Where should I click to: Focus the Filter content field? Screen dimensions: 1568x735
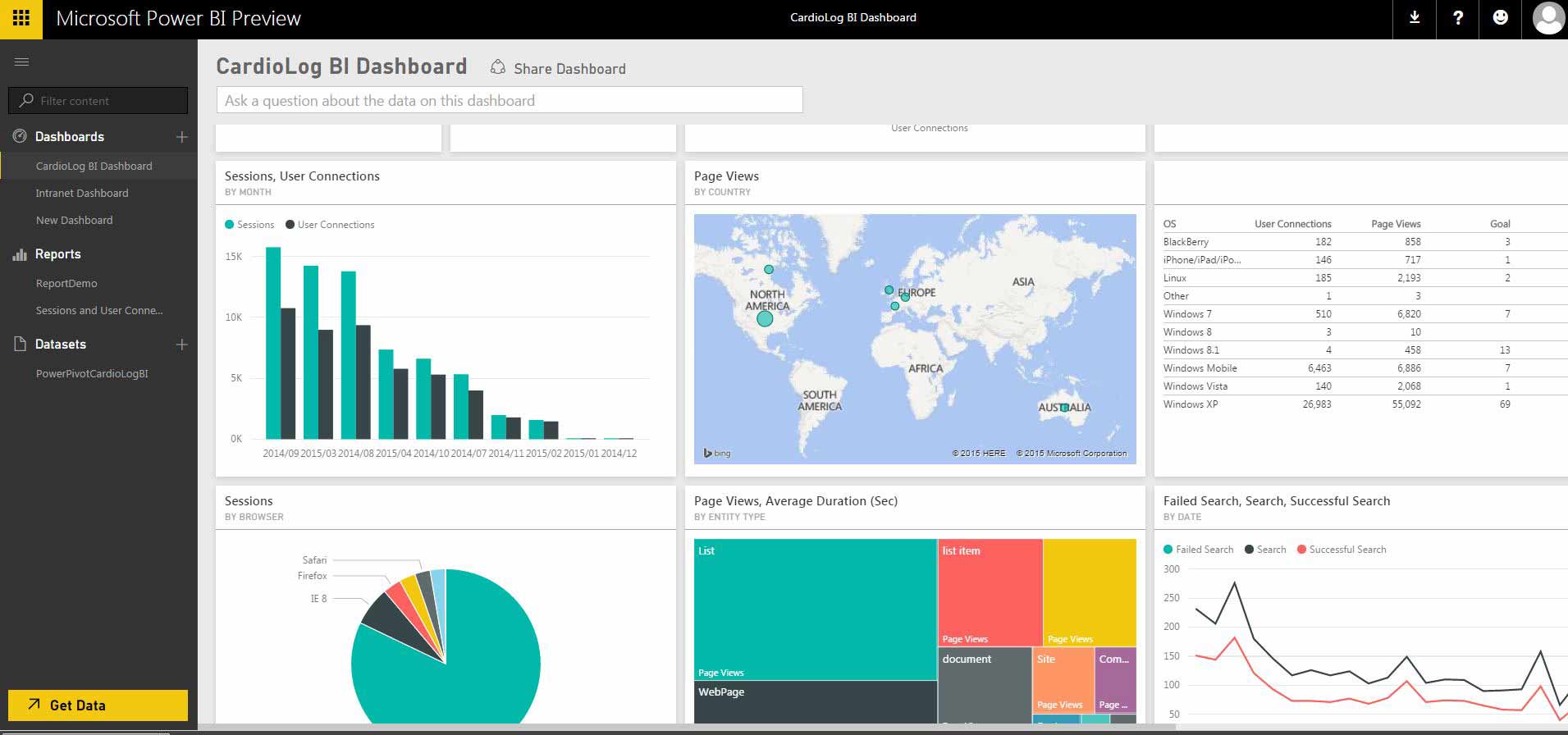98,100
